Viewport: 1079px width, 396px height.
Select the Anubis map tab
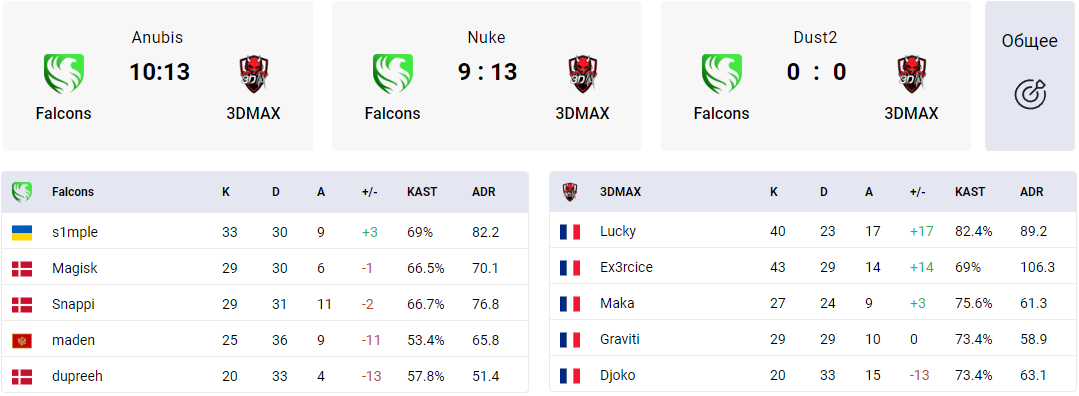coord(158,76)
